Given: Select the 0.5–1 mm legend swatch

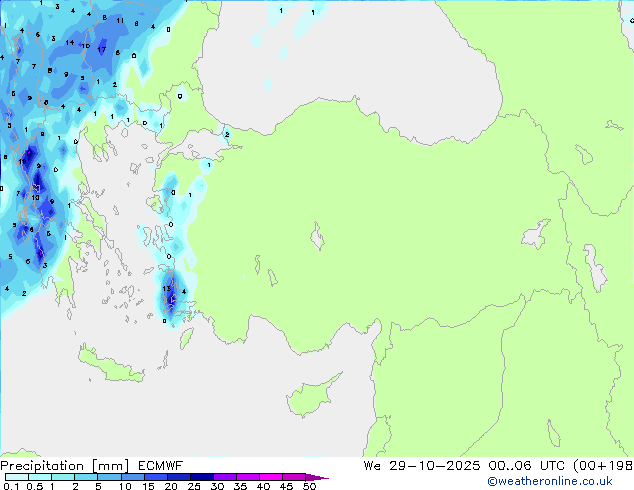Looking at the screenshot, I should (40, 477).
